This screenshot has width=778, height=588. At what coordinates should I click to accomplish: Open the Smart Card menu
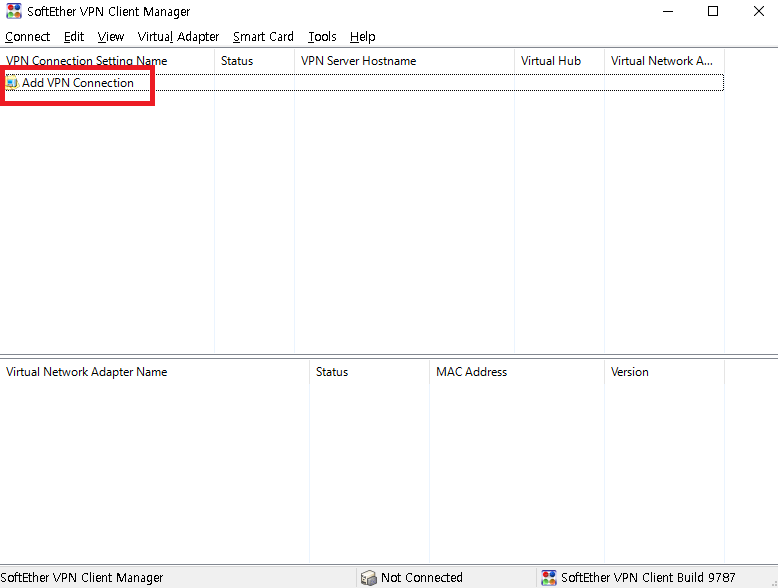coord(263,37)
